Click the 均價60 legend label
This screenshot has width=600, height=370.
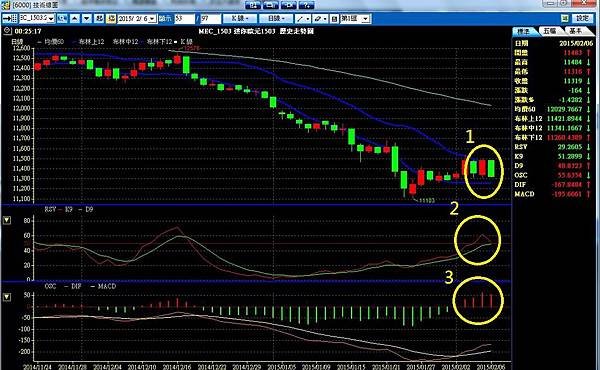[x=54, y=41]
